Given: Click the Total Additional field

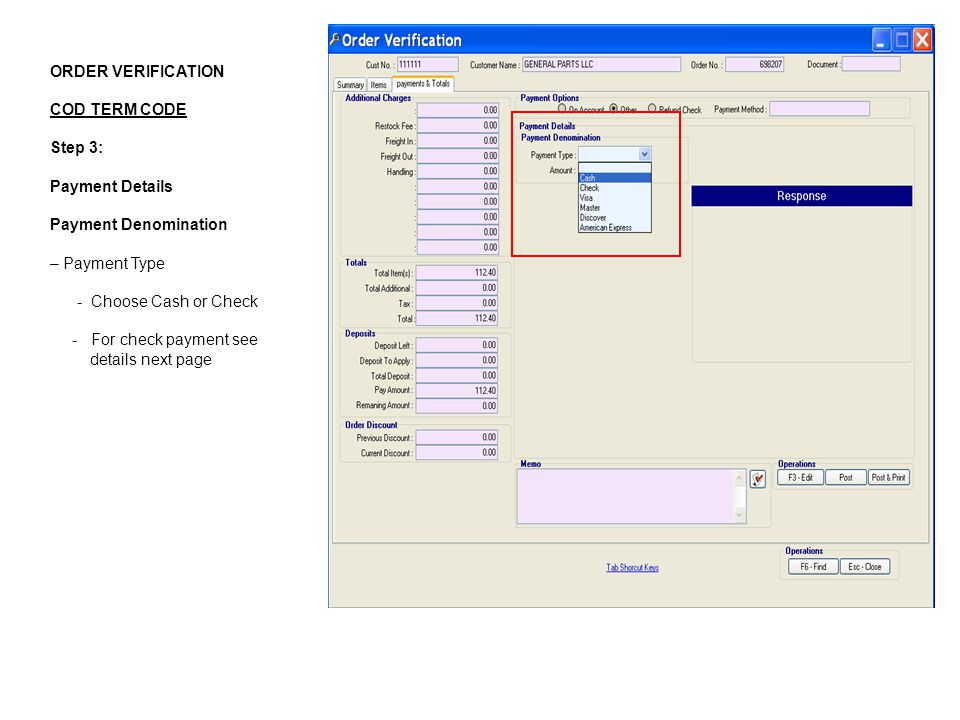Looking at the screenshot, I should coord(457,288).
